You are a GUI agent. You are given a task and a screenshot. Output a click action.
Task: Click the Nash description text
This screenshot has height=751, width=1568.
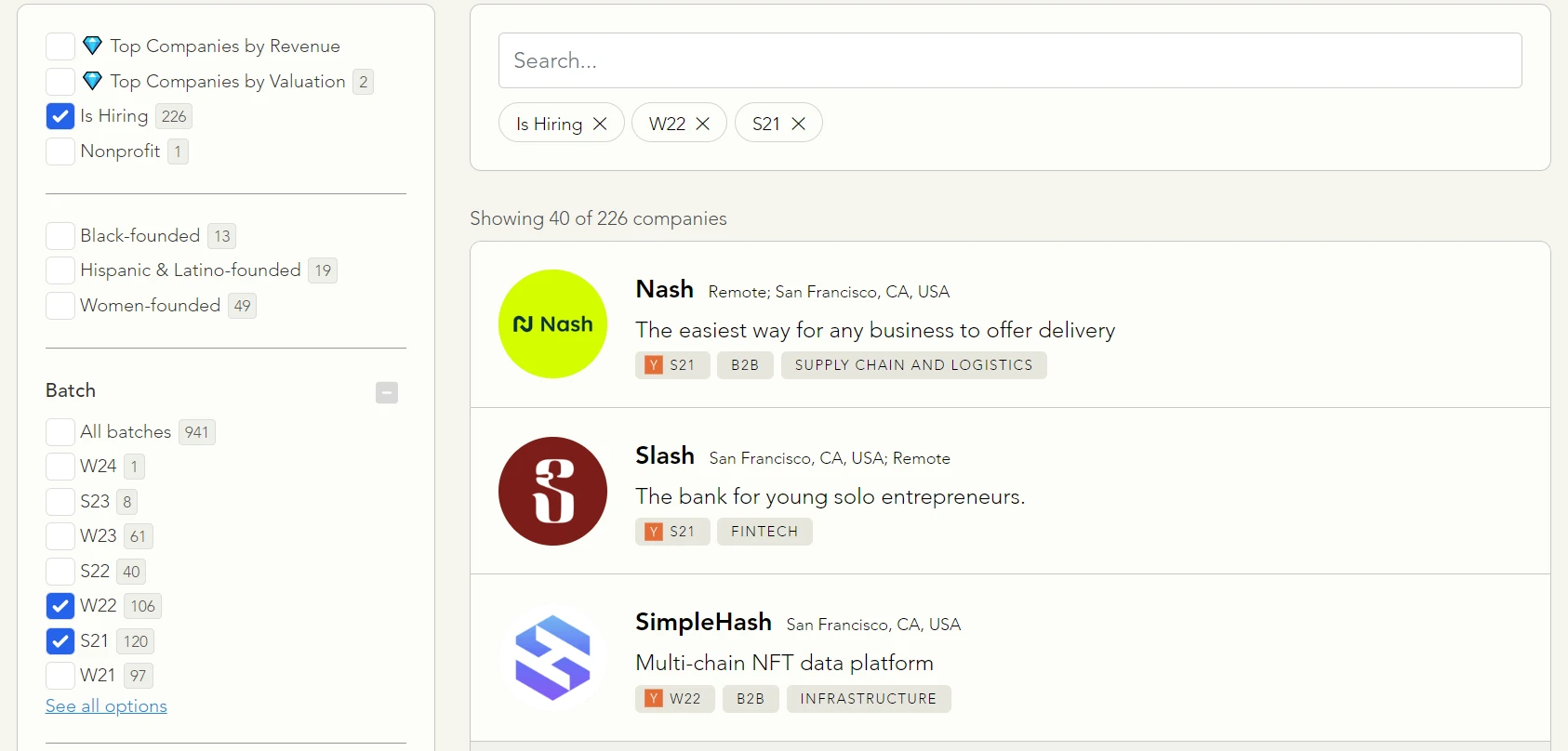875,330
